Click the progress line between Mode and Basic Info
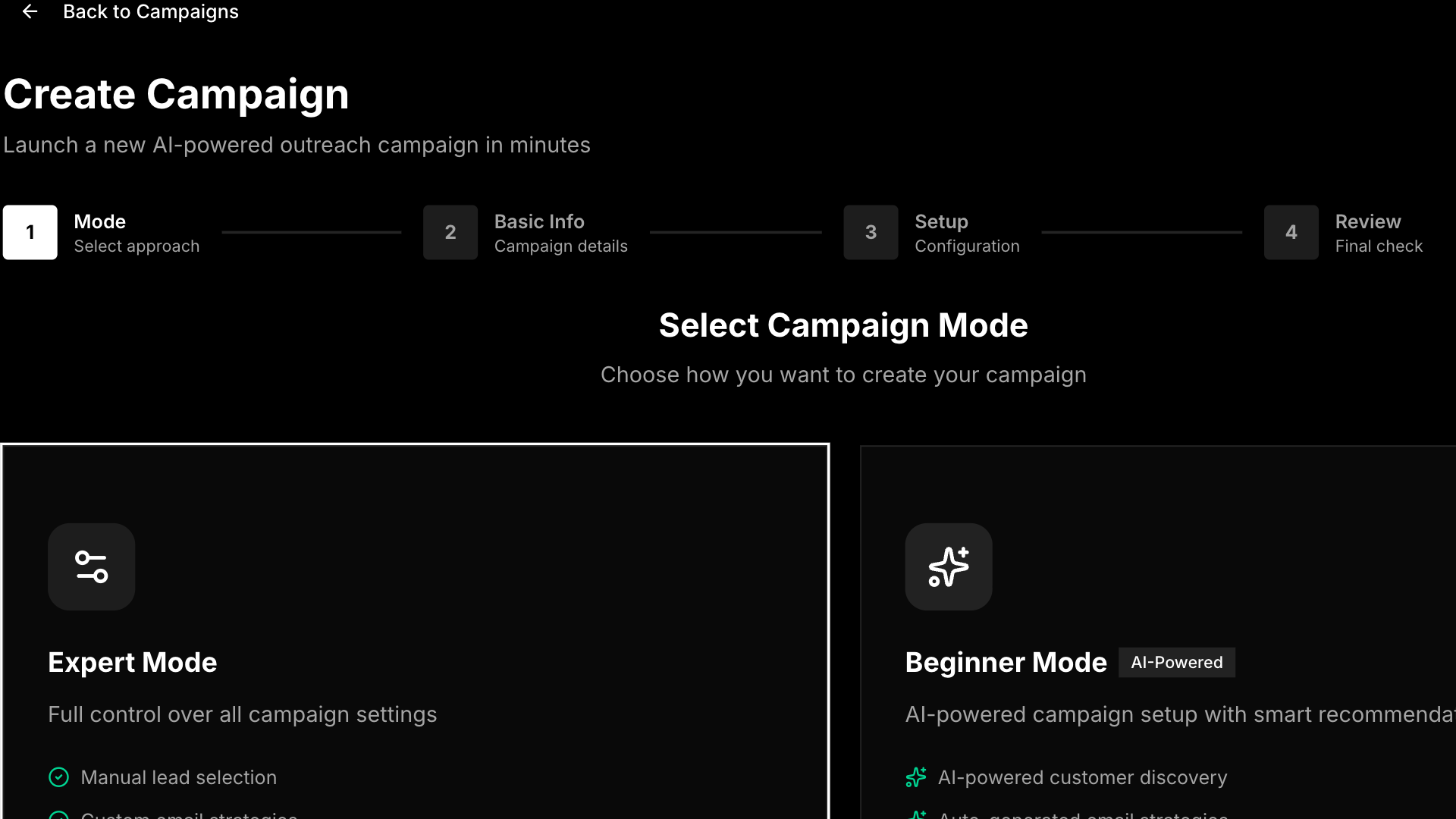This screenshot has width=1456, height=819. pos(312,232)
